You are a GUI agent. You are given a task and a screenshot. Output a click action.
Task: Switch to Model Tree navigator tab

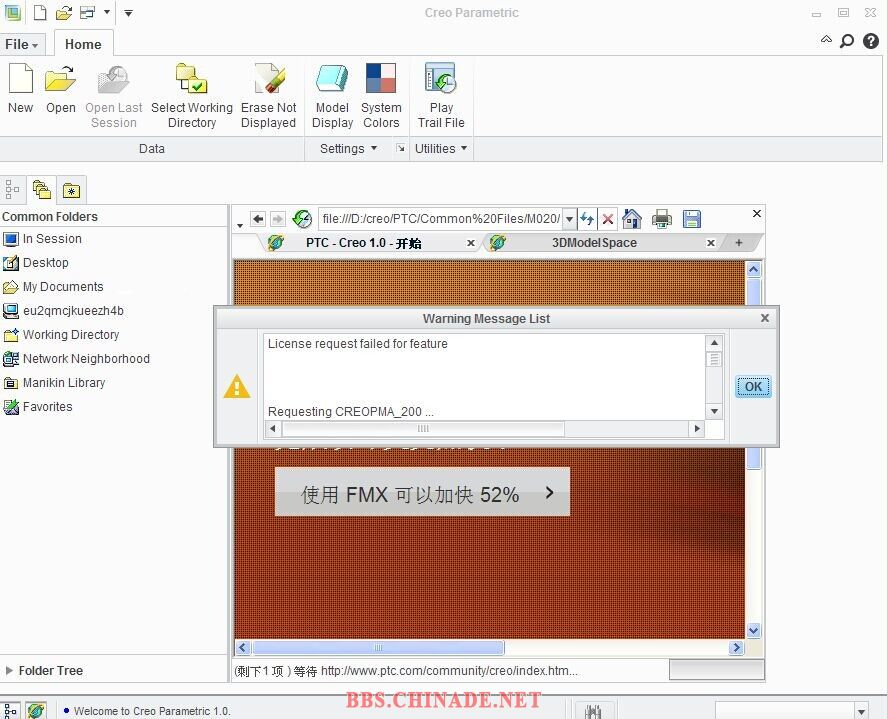(x=12, y=190)
